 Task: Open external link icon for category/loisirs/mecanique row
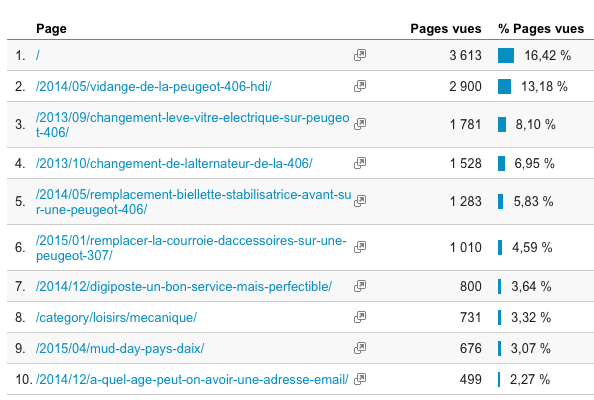[x=360, y=317]
